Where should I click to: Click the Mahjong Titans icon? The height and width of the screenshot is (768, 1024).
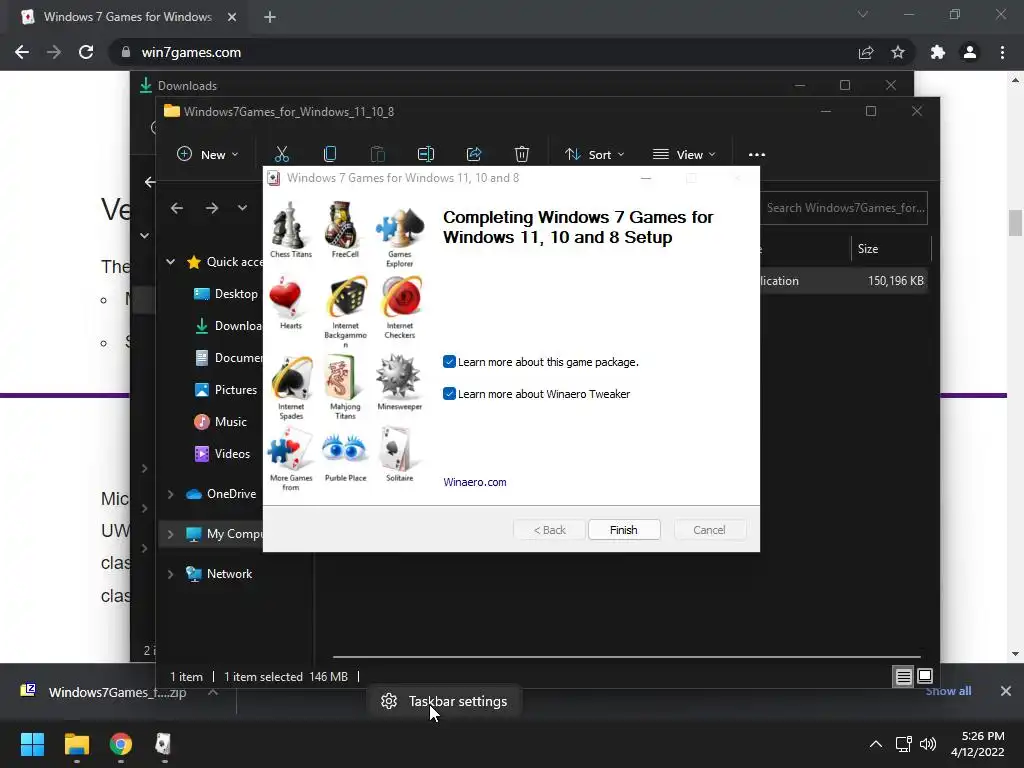point(343,377)
